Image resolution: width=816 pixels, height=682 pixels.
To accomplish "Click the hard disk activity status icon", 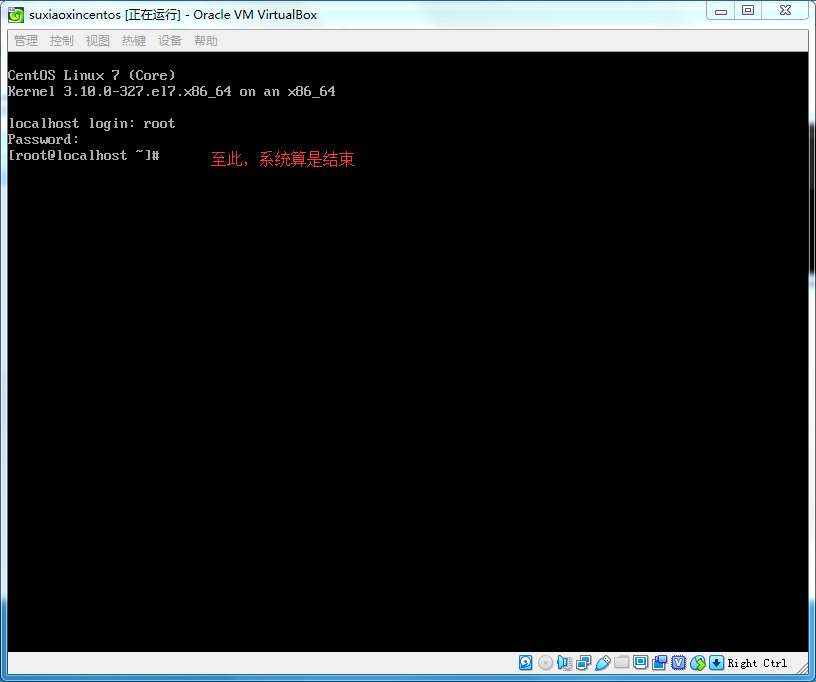I will pyautogui.click(x=526, y=662).
